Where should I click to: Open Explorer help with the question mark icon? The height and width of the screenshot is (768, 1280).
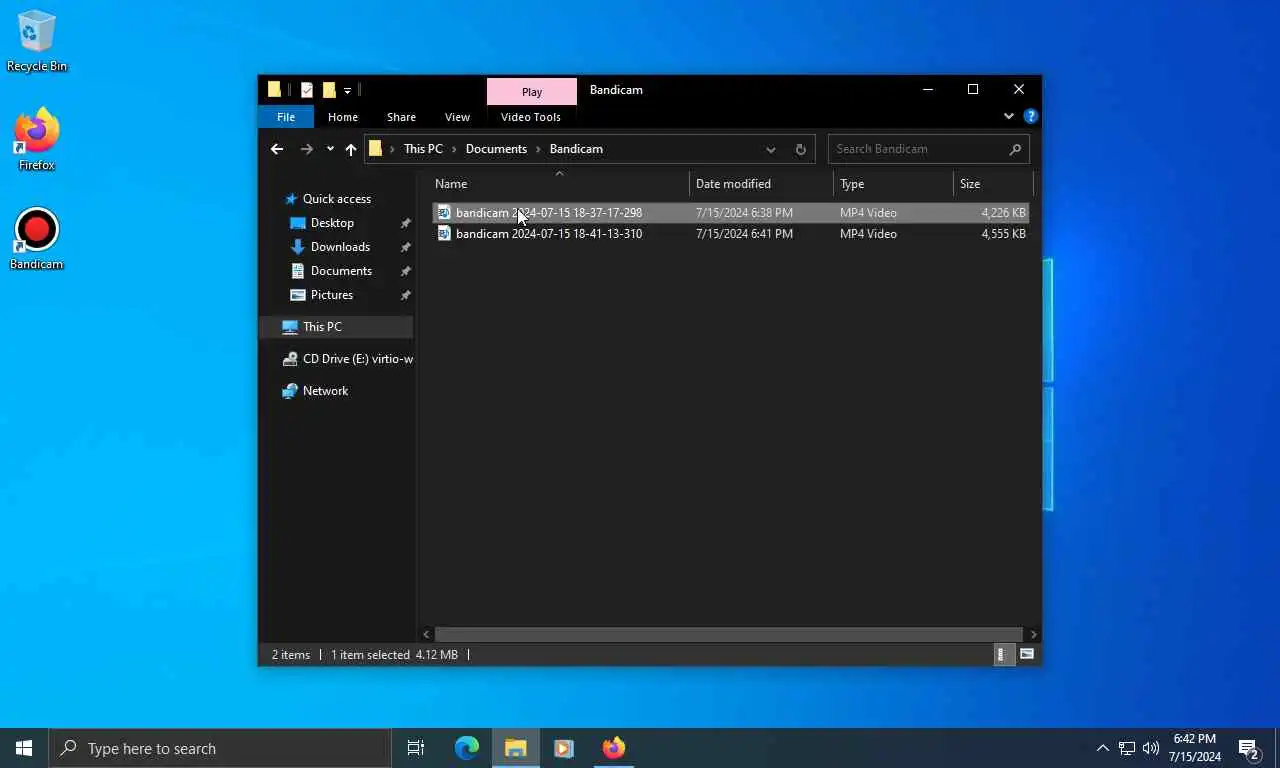pos(1031,117)
